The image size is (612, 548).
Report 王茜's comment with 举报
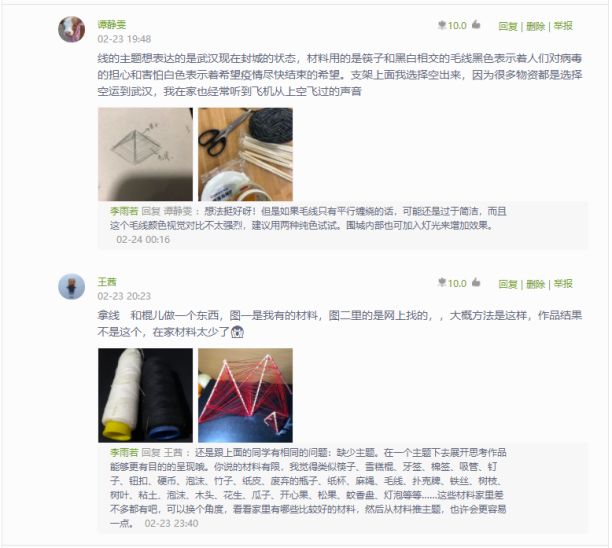(563, 284)
